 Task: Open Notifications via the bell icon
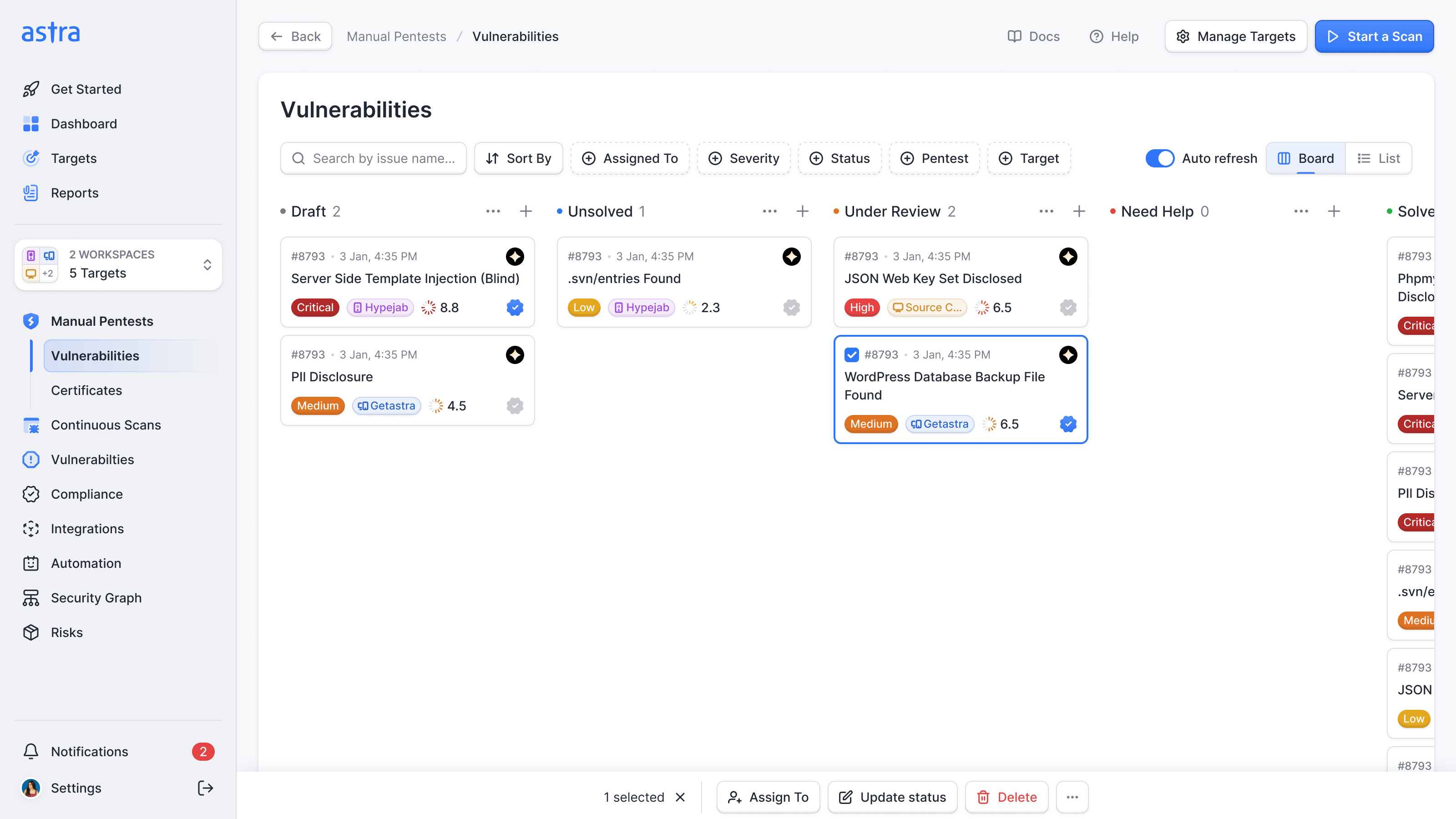pos(31,751)
